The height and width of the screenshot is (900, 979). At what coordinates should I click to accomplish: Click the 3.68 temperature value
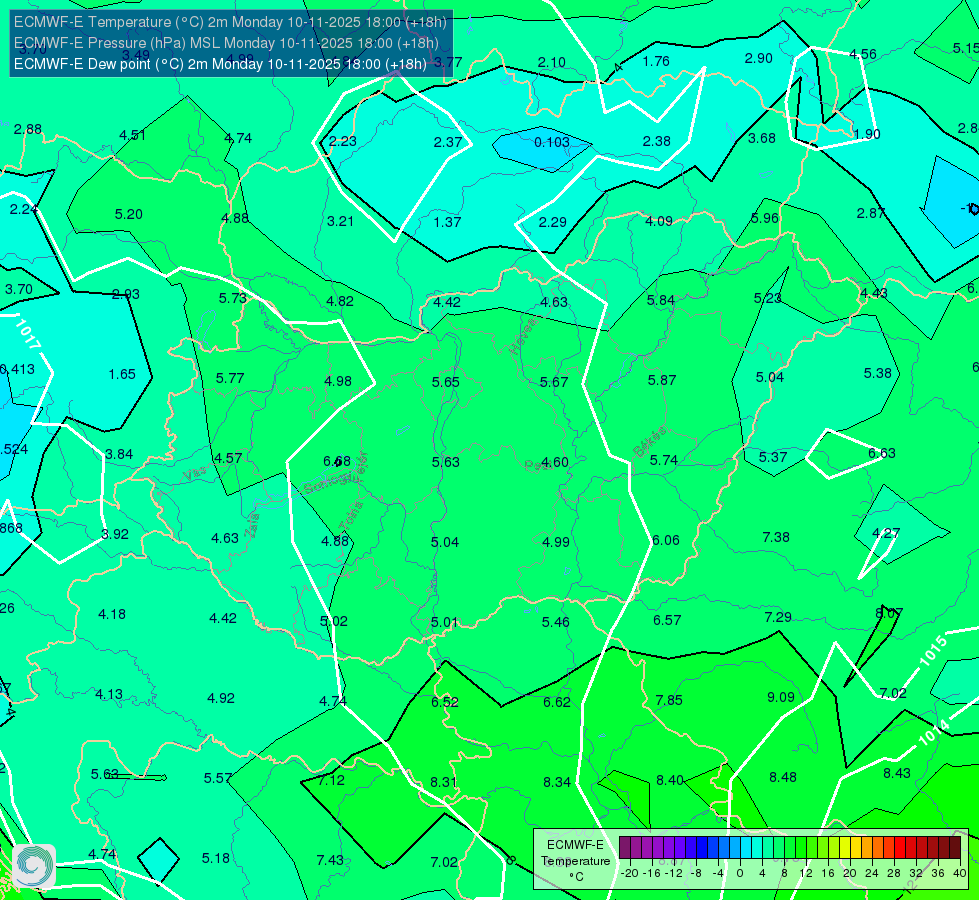[762, 138]
